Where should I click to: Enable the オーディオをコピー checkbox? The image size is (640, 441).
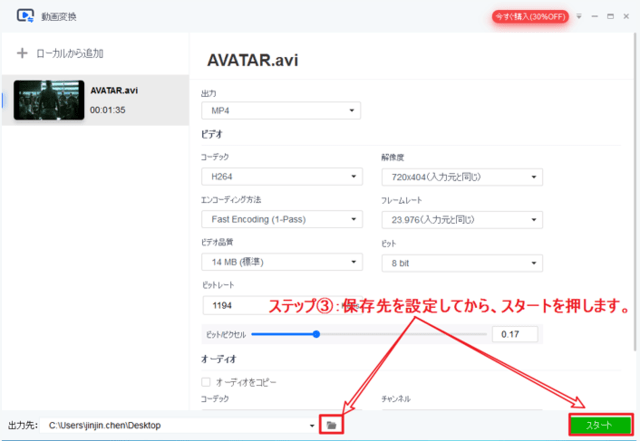click(x=206, y=382)
